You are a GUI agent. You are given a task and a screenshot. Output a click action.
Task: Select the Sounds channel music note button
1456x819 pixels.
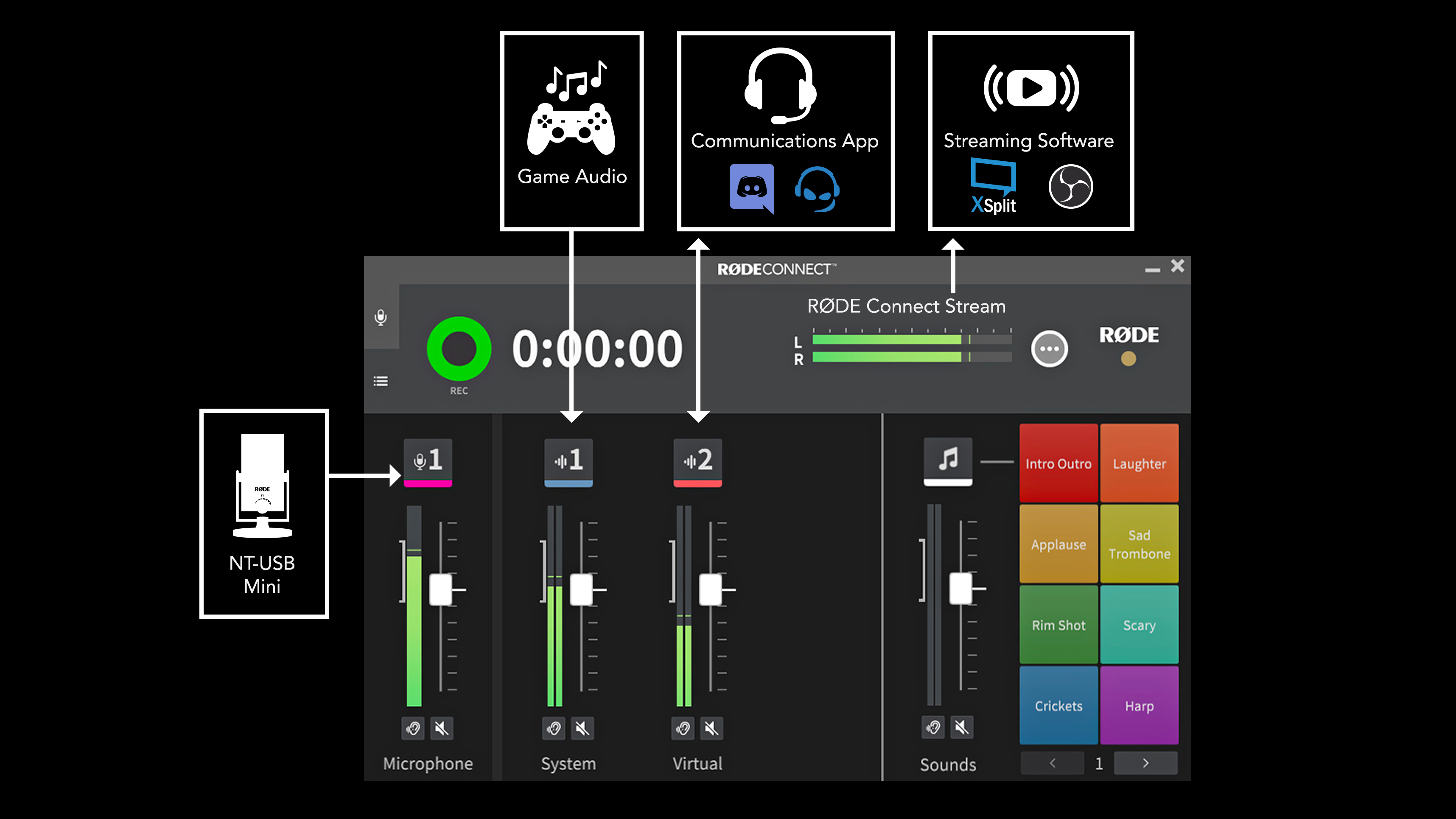point(948,461)
